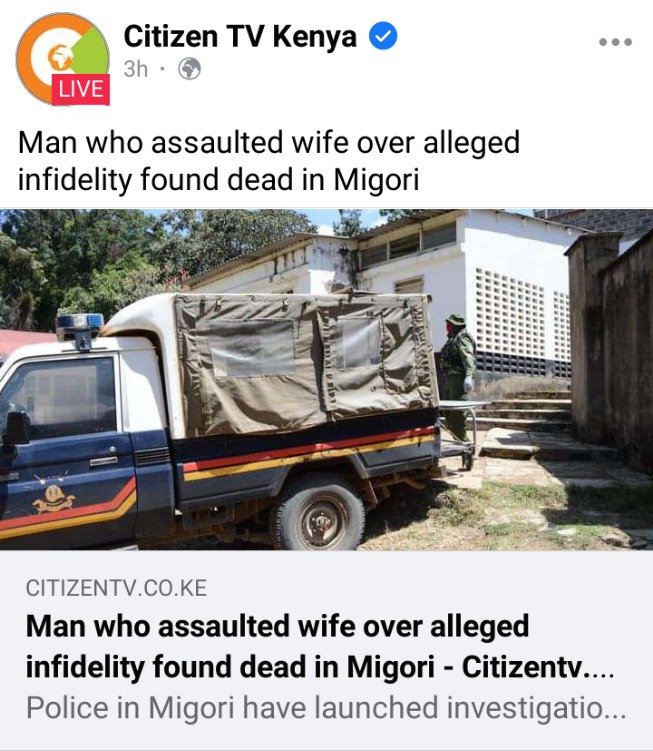Tap the blue verified checkmark badge
653x751 pixels.
[x=383, y=36]
